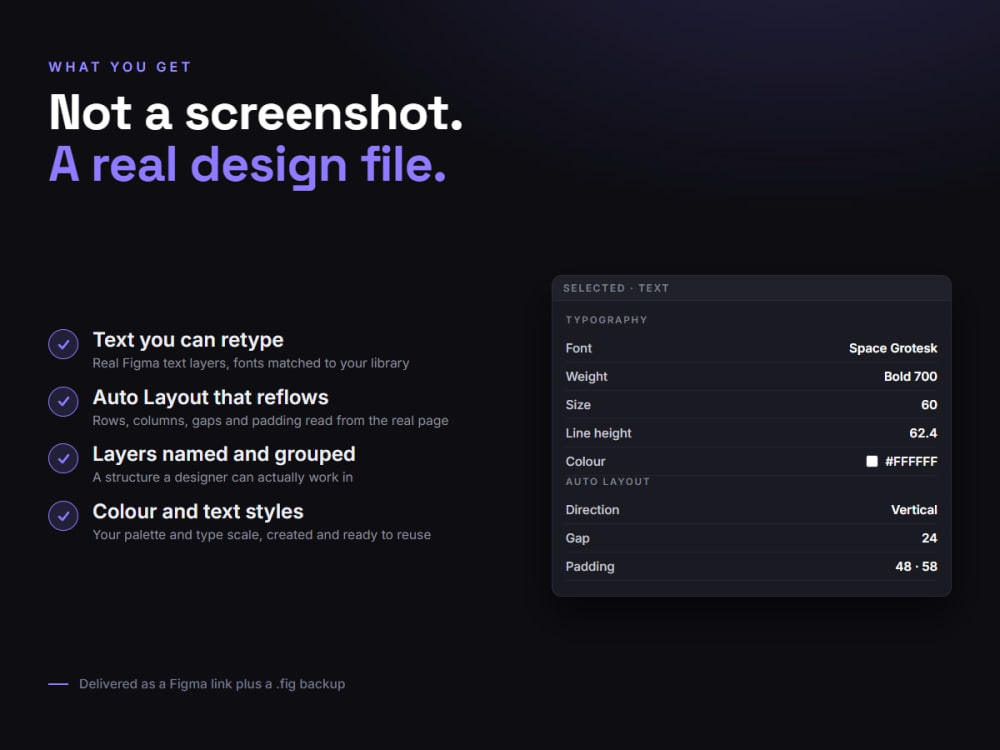Click the 'Not a screenshot.' heading line

(x=256, y=113)
